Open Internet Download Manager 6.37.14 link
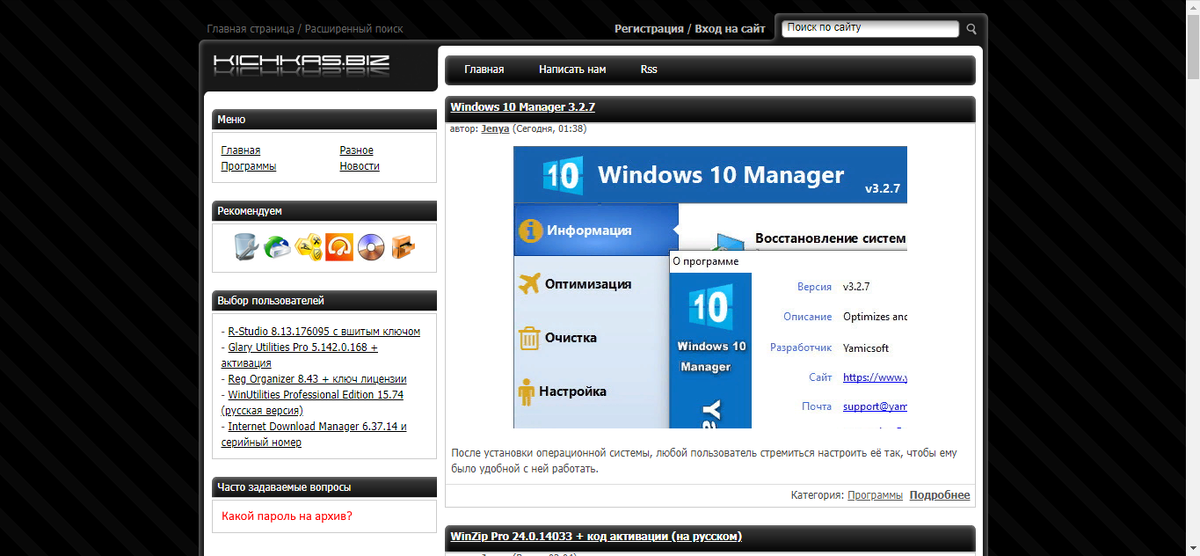The width and height of the screenshot is (1200, 556). tap(314, 434)
